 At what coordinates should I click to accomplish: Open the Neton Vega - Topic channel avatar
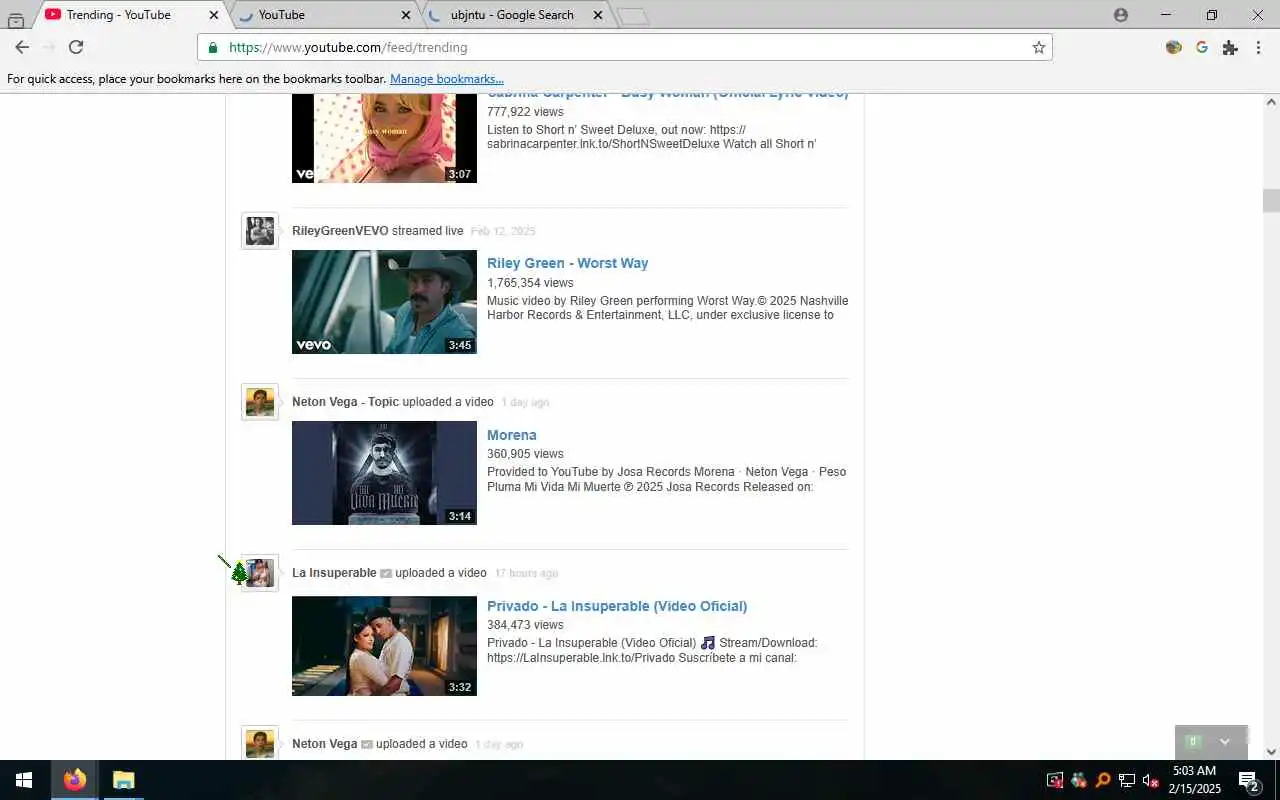pos(260,402)
